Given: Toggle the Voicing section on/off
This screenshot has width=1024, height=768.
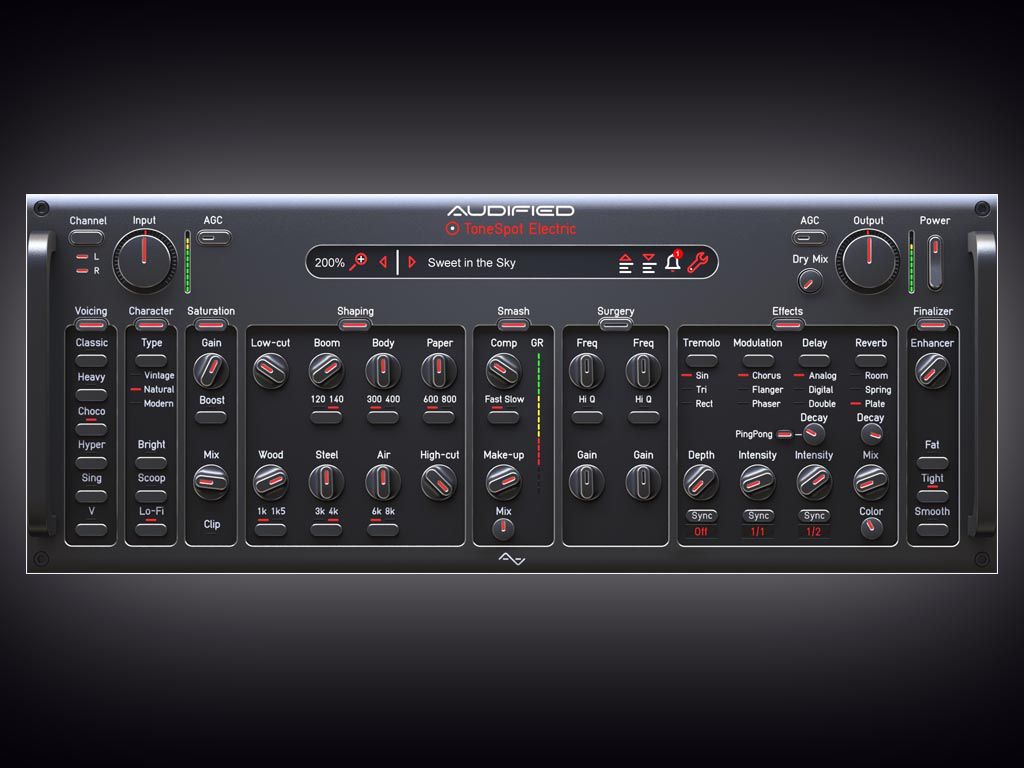Looking at the screenshot, I should 91,325.
